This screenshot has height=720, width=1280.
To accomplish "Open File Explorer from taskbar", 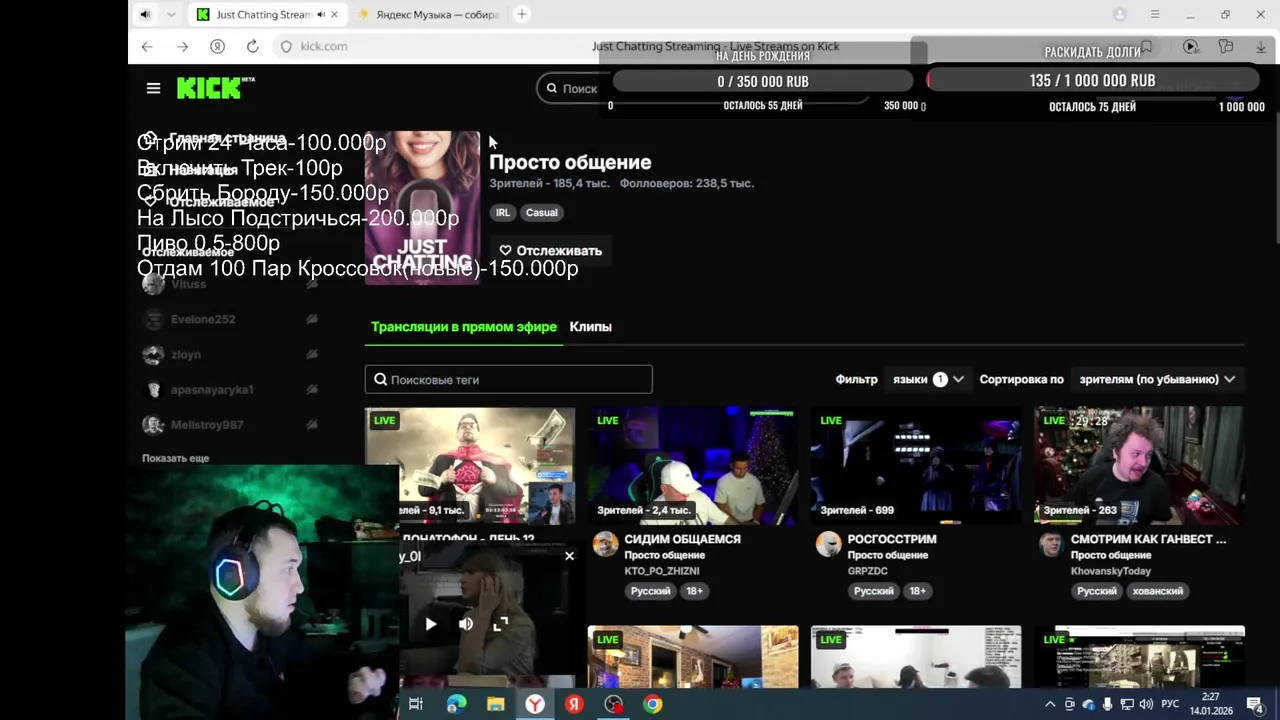I will [x=495, y=705].
